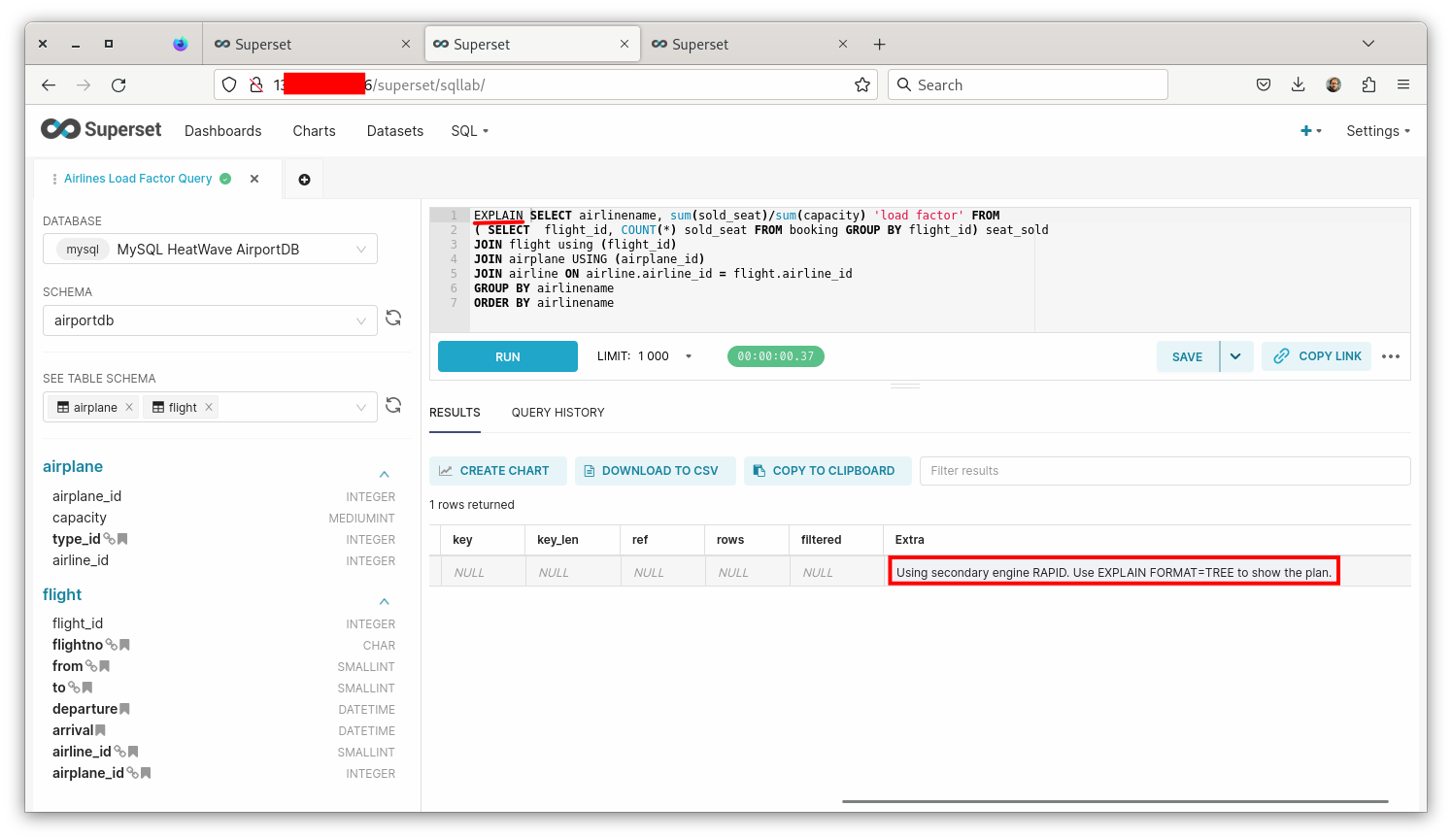Click the MEDIUMINT data type label

pos(362,519)
